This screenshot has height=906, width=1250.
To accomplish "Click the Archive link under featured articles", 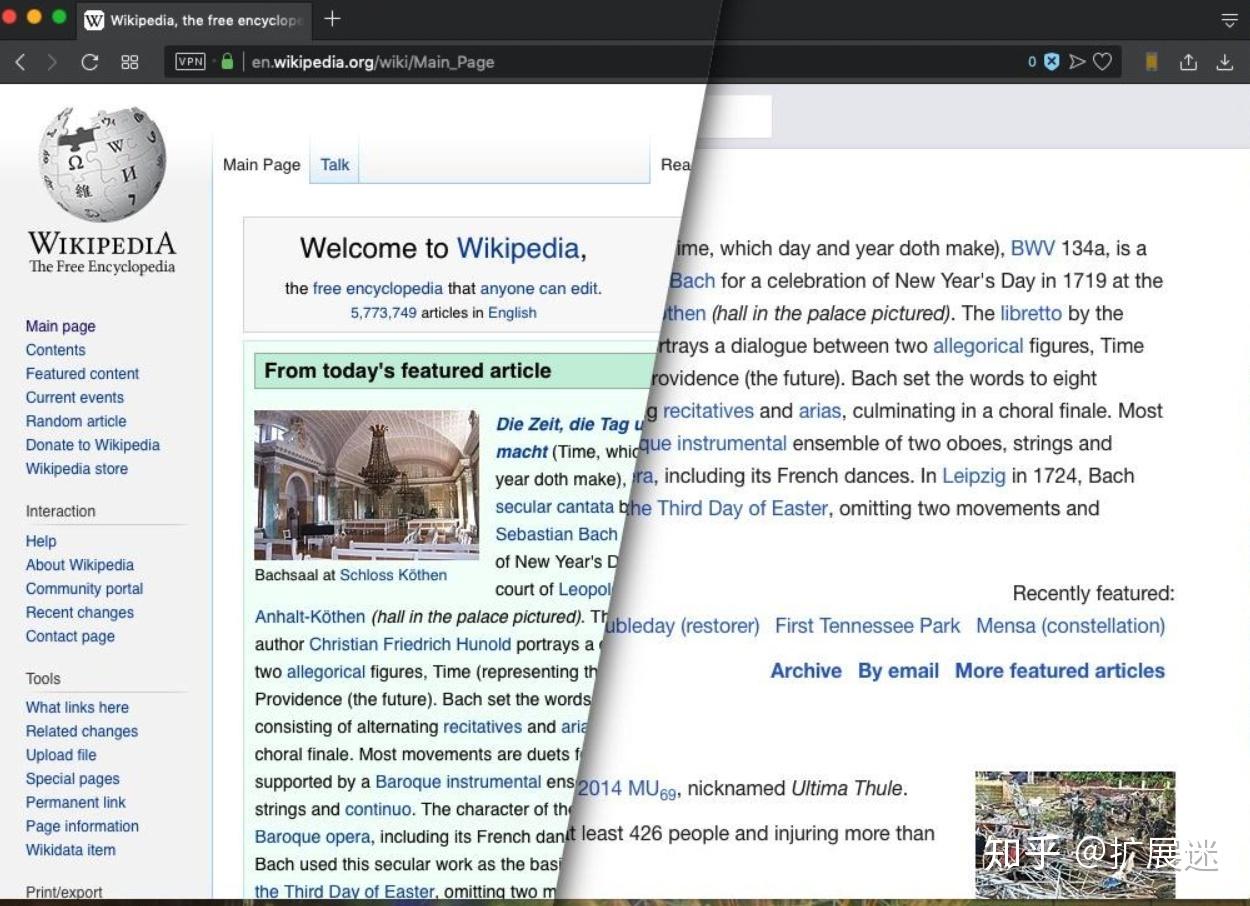I will pyautogui.click(x=805, y=671).
